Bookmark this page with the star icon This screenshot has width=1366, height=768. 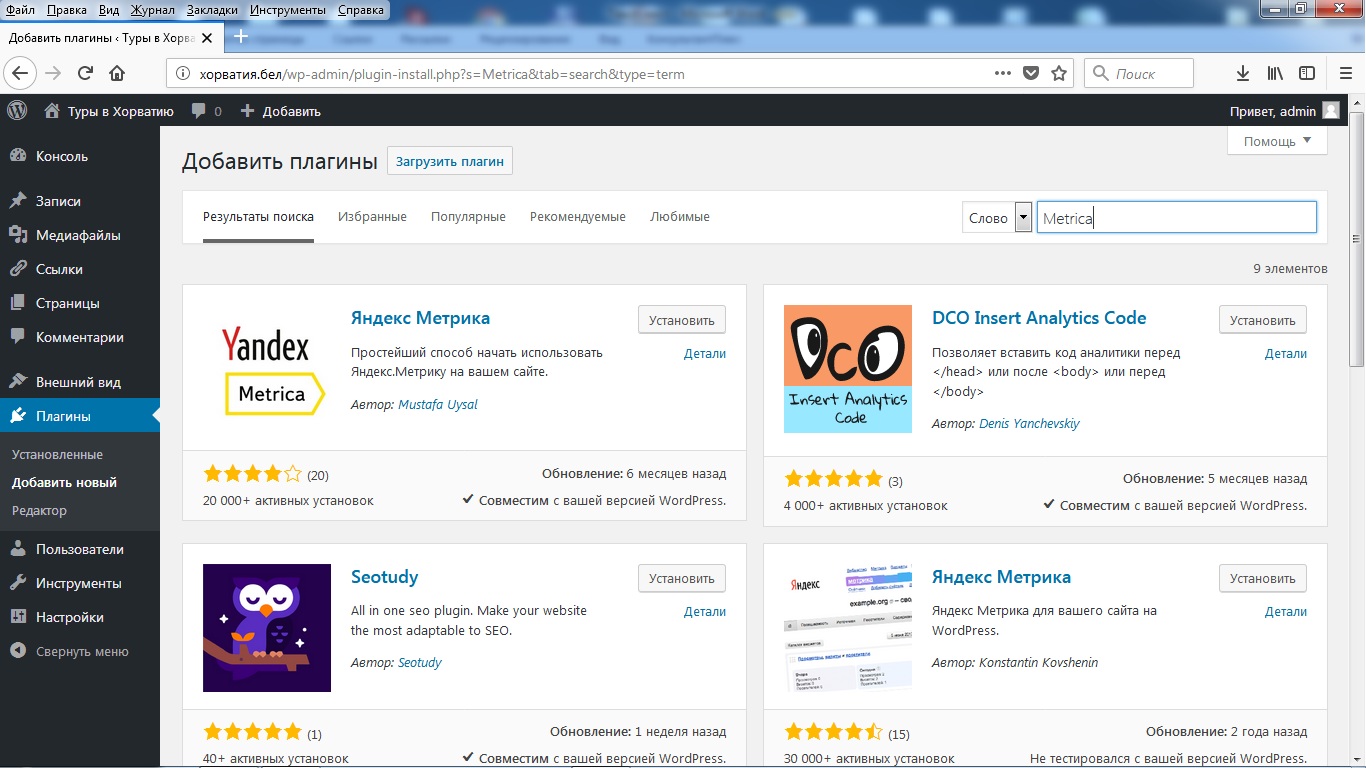pos(1059,73)
